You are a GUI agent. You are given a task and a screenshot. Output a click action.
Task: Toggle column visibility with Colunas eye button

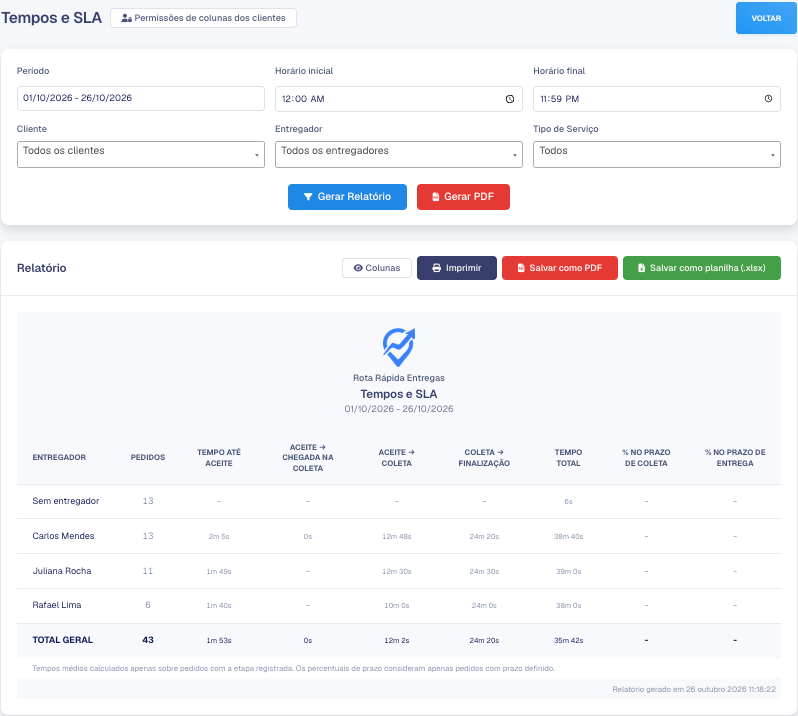377,268
